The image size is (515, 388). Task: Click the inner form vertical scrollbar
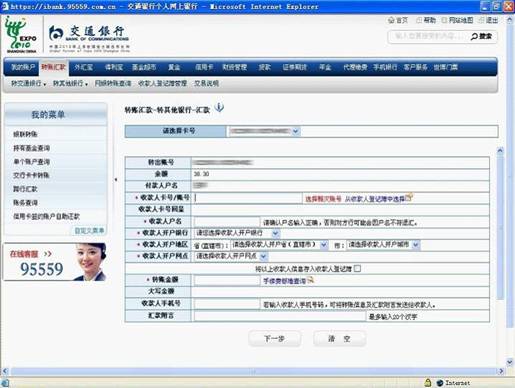[500, 223]
